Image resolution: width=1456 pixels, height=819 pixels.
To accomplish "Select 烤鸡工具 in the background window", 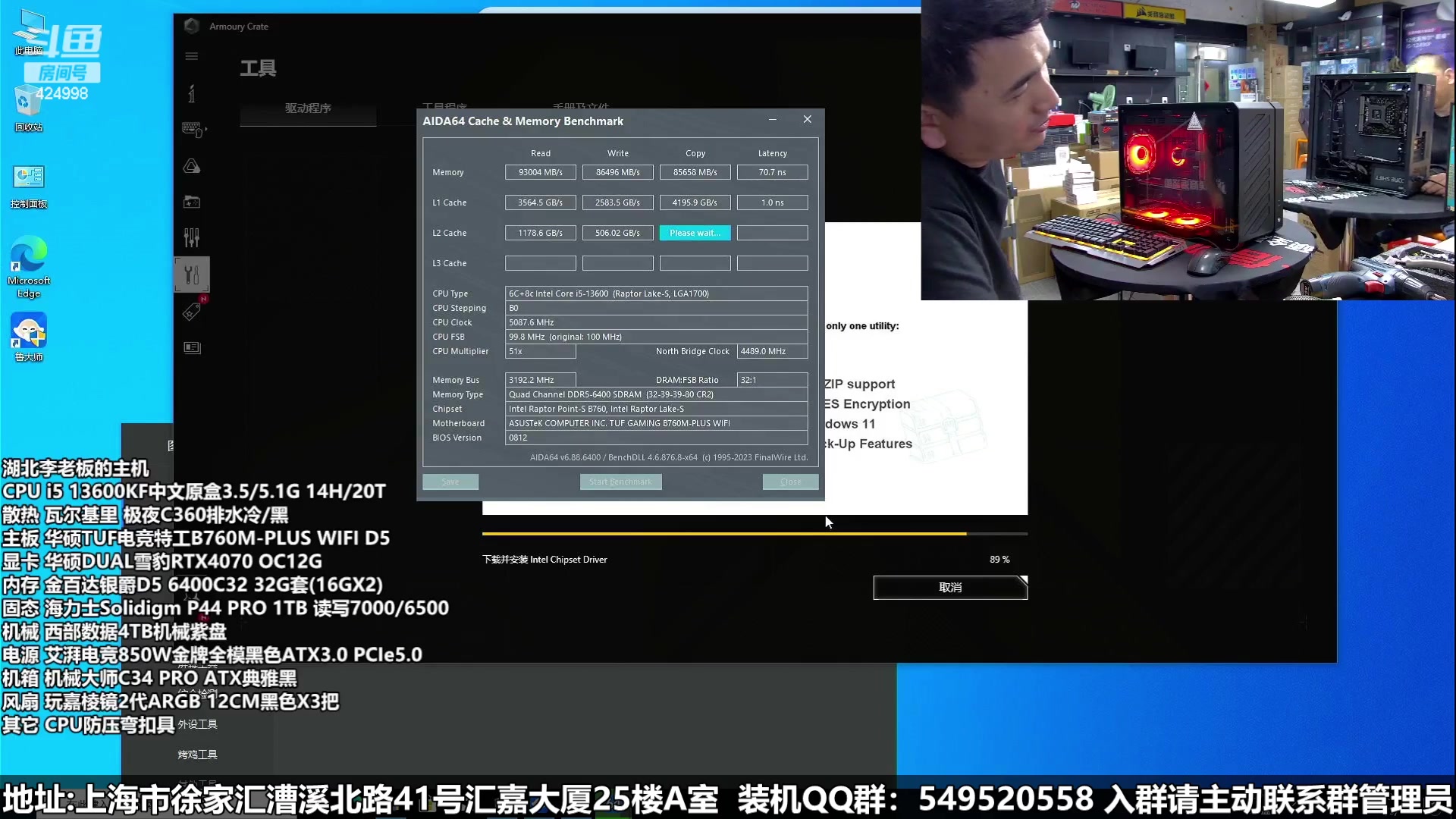I will [198, 755].
